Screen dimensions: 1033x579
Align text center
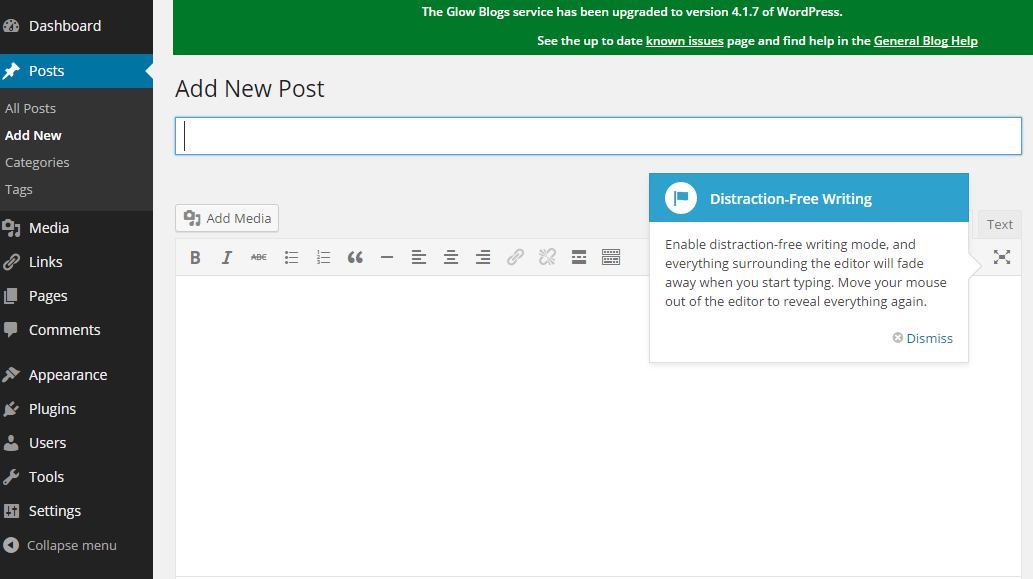click(x=451, y=258)
